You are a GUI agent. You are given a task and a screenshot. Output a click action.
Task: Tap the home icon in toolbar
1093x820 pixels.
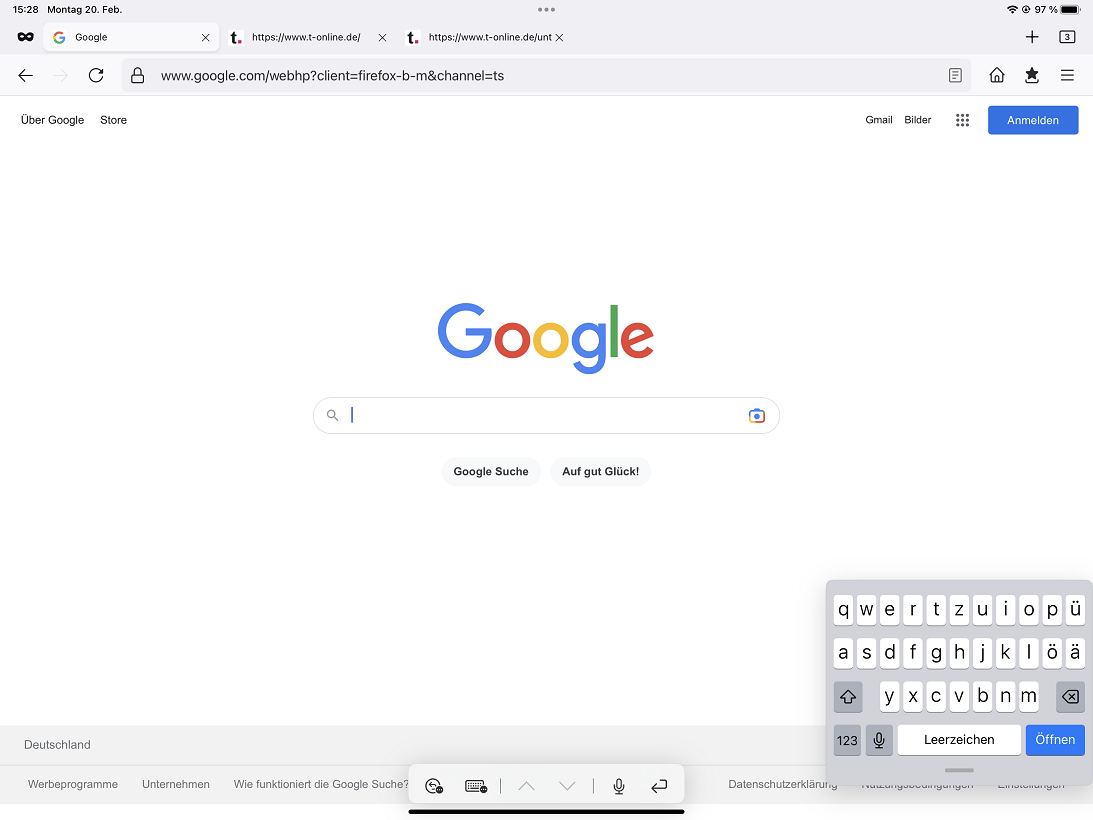point(997,75)
